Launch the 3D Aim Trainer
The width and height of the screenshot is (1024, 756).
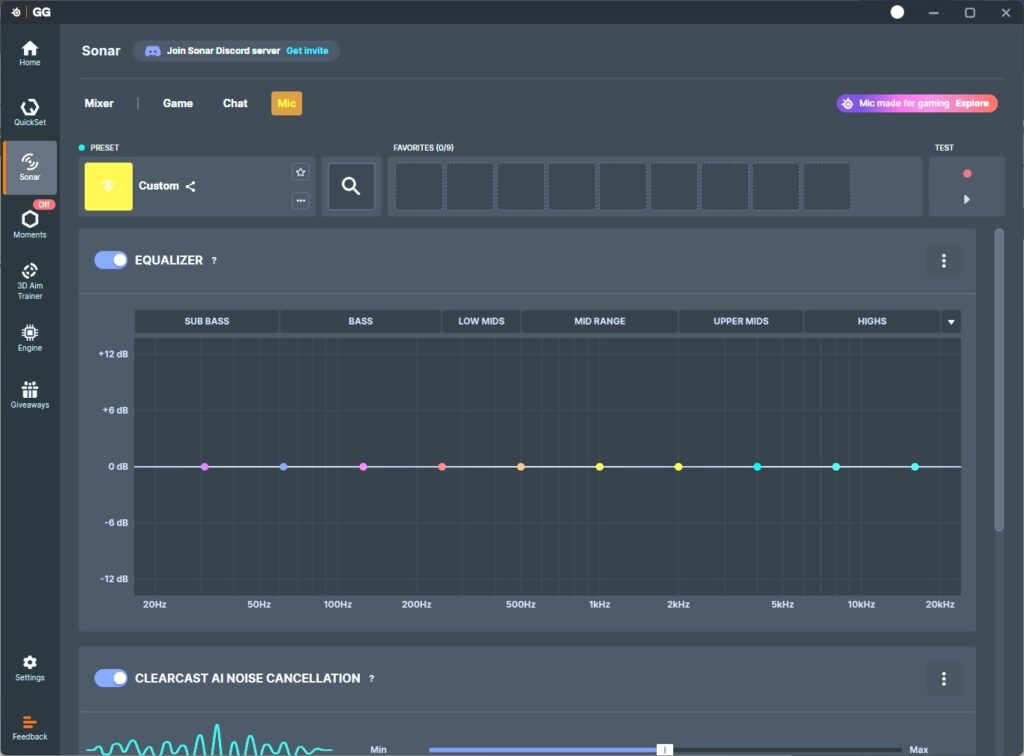[x=29, y=281]
